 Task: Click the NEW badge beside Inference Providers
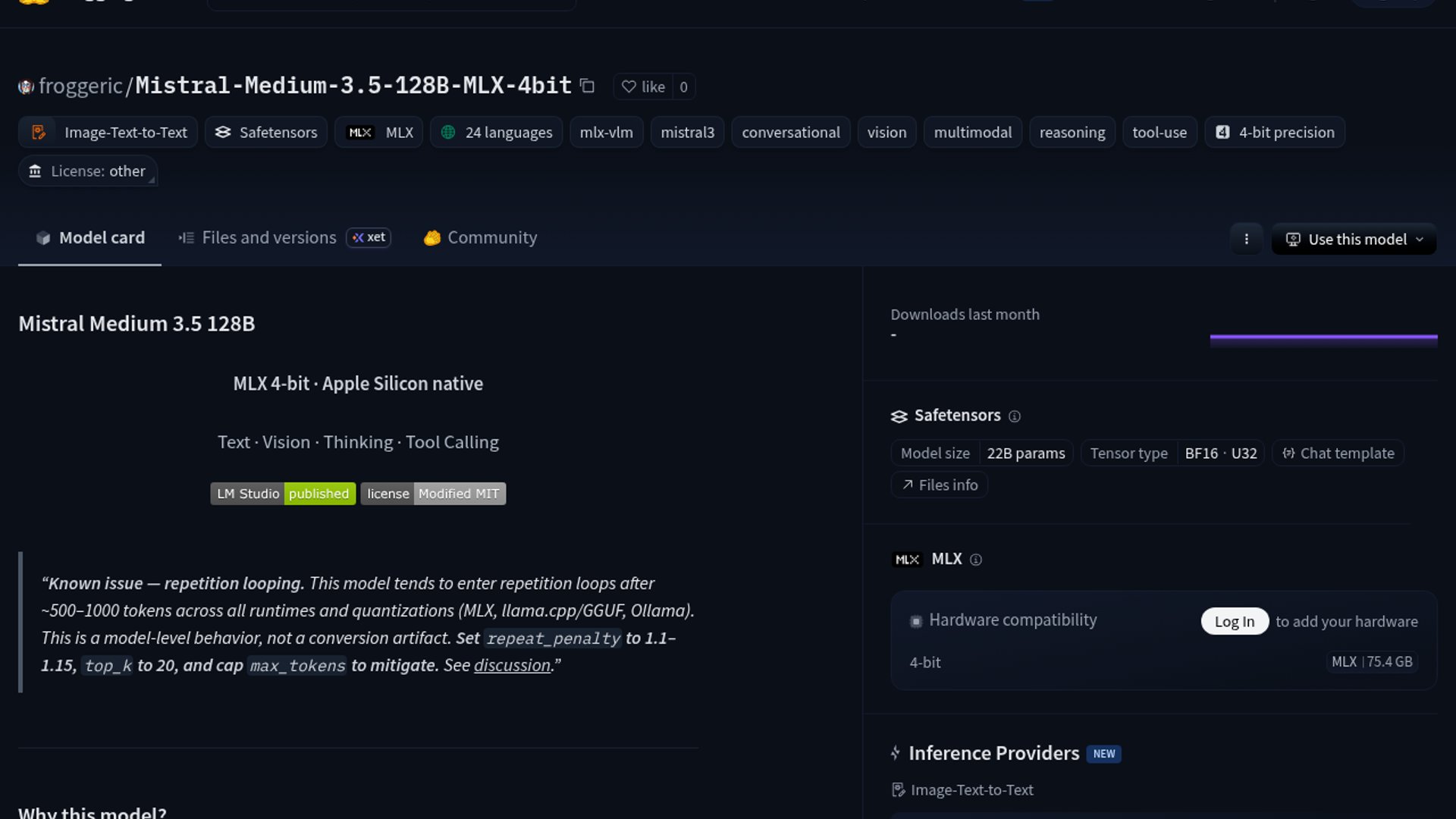point(1104,754)
